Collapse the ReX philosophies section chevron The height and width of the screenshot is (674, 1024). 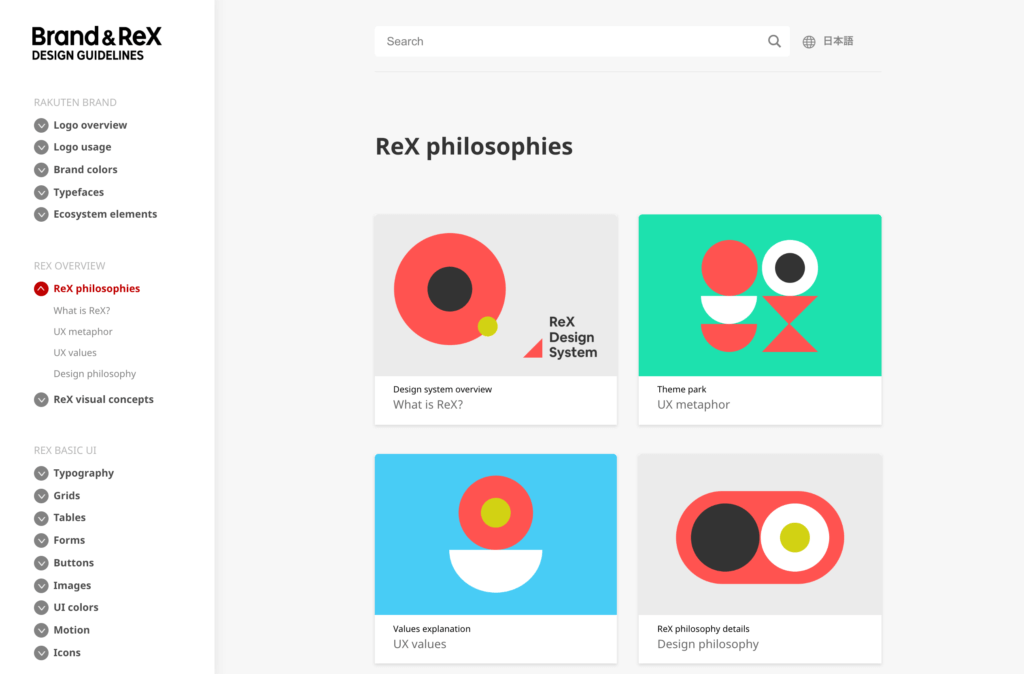coord(41,289)
